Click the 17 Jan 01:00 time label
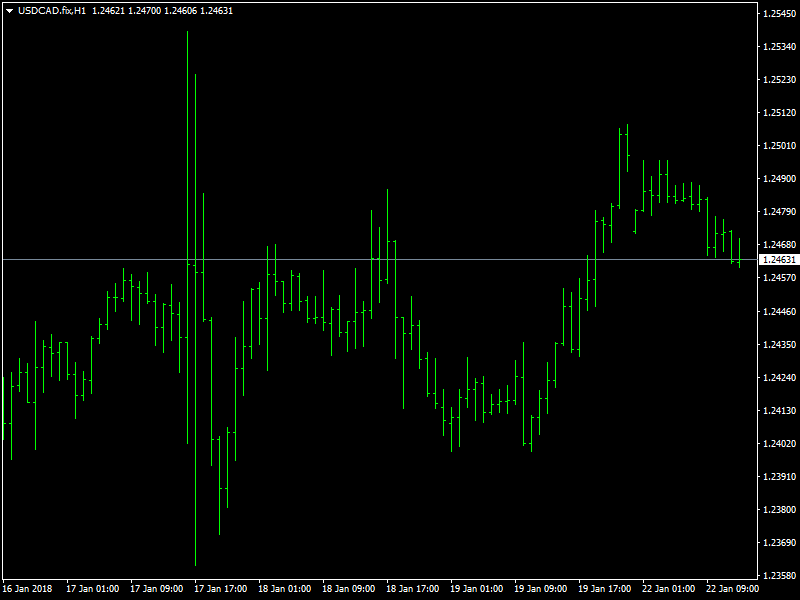Screen dimensions: 800x600 [93, 589]
